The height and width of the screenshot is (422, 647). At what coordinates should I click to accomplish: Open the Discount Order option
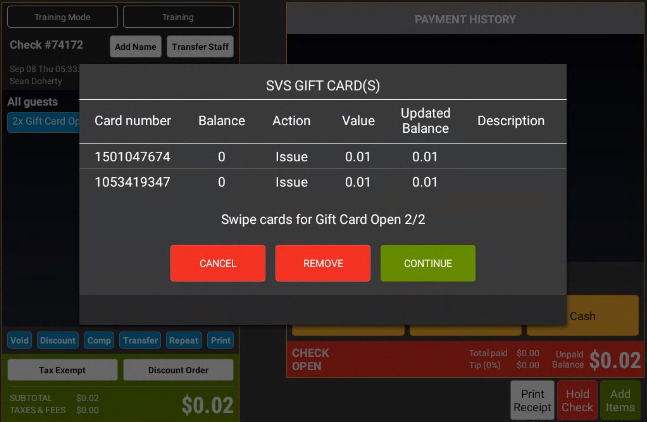click(178, 370)
